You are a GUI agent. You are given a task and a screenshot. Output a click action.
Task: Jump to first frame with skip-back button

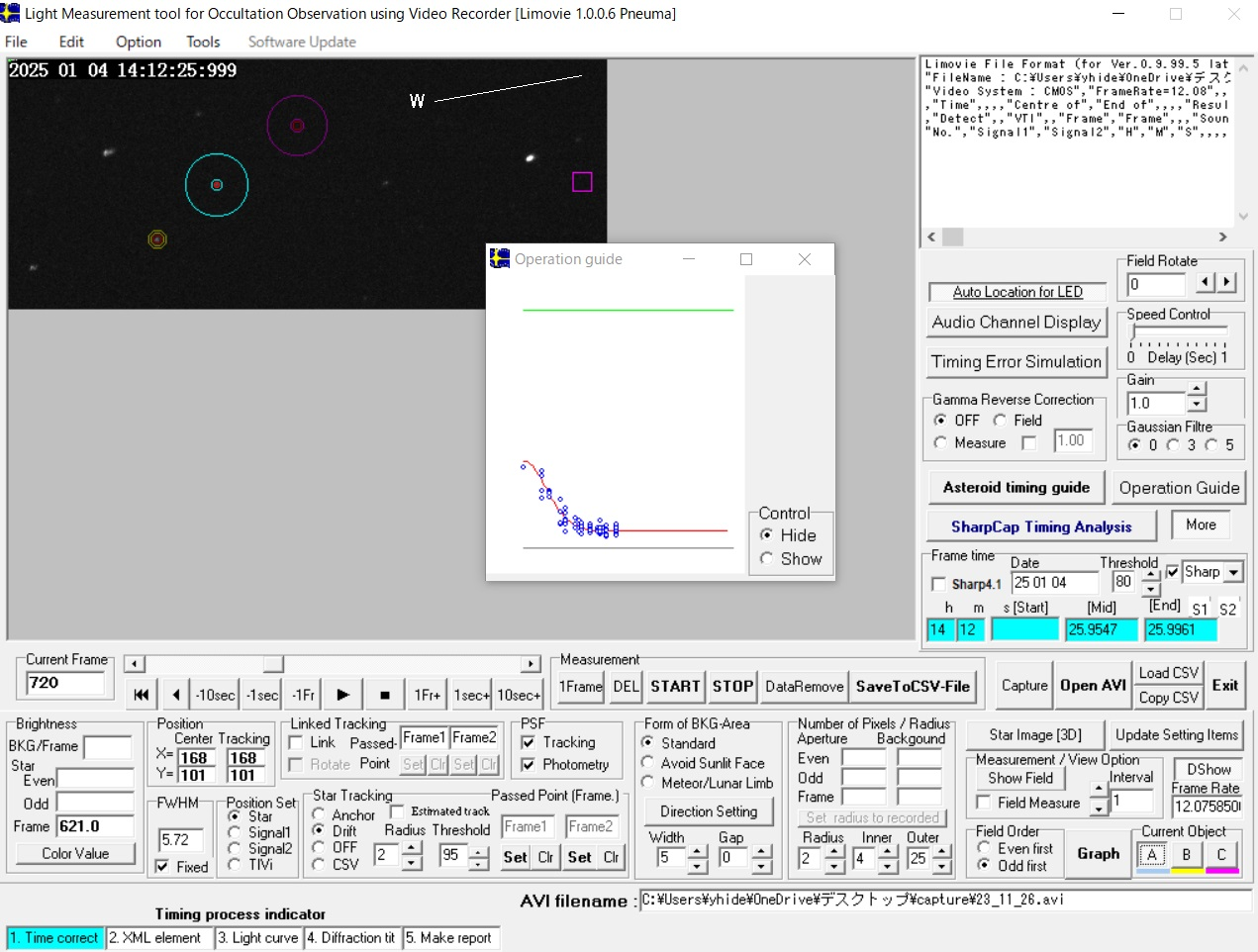pos(142,695)
